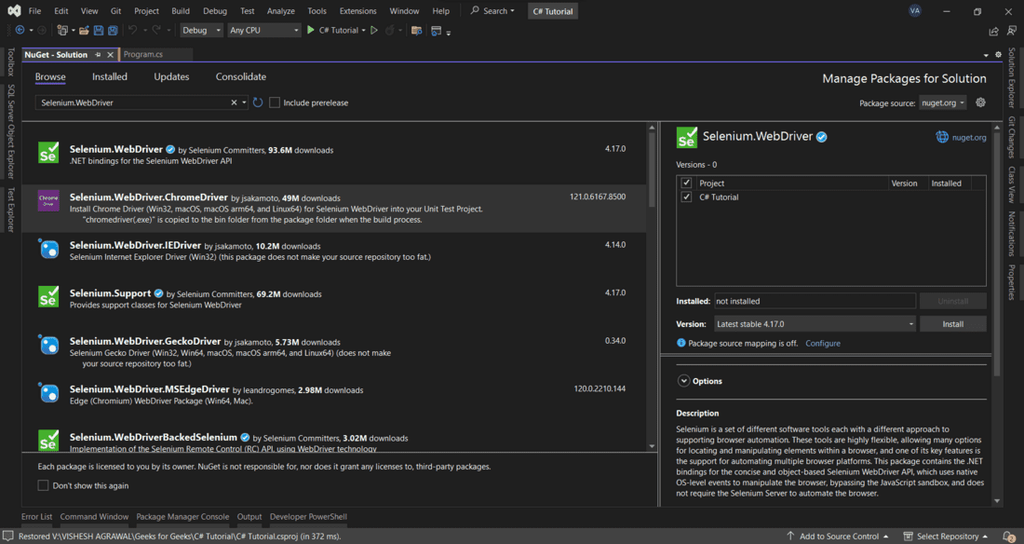
Task: Switch to the Updates tab
Action: coord(171,76)
